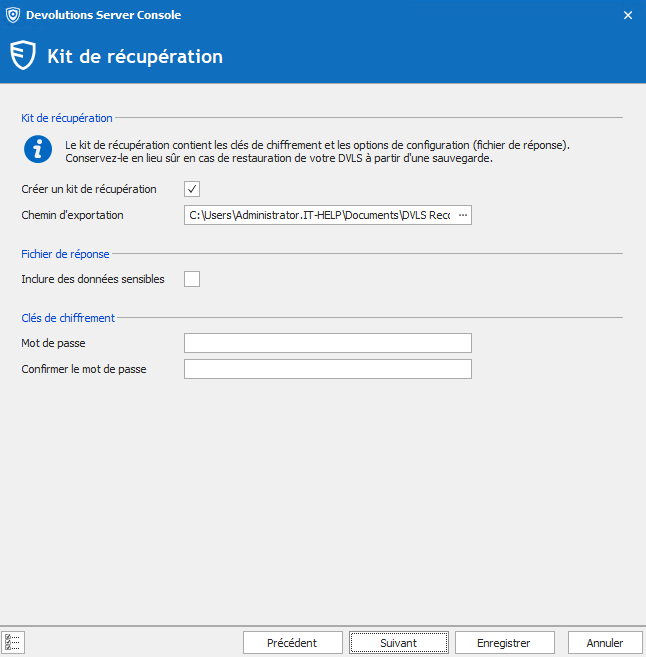646x657 pixels.
Task: Enable Inclure des données sensibles checkbox
Action: point(192,279)
